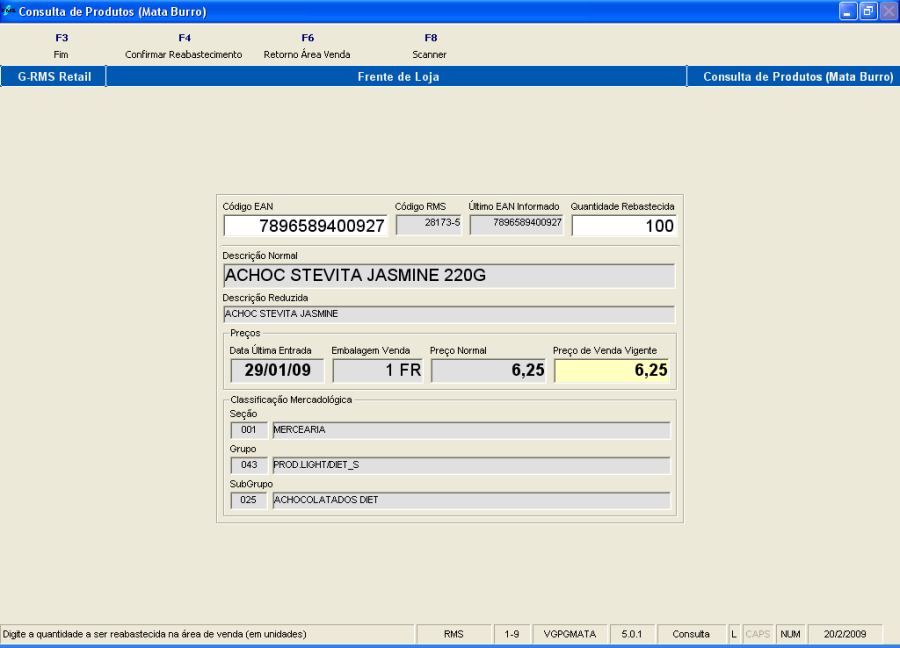The height and width of the screenshot is (648, 900).
Task: Click the application icon in the title bar
Action: point(8,11)
